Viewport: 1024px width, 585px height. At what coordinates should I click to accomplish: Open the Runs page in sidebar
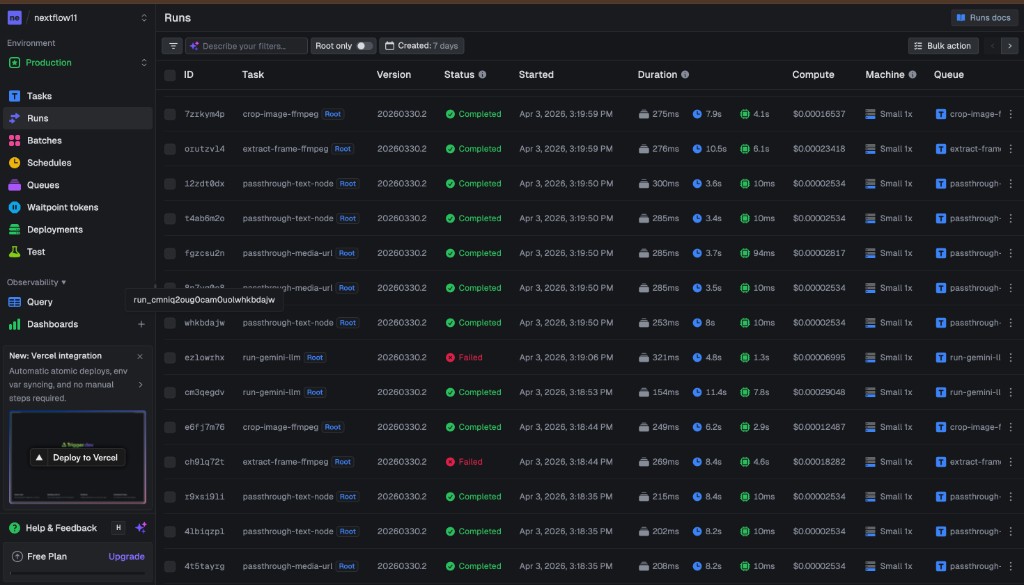tap(77, 118)
